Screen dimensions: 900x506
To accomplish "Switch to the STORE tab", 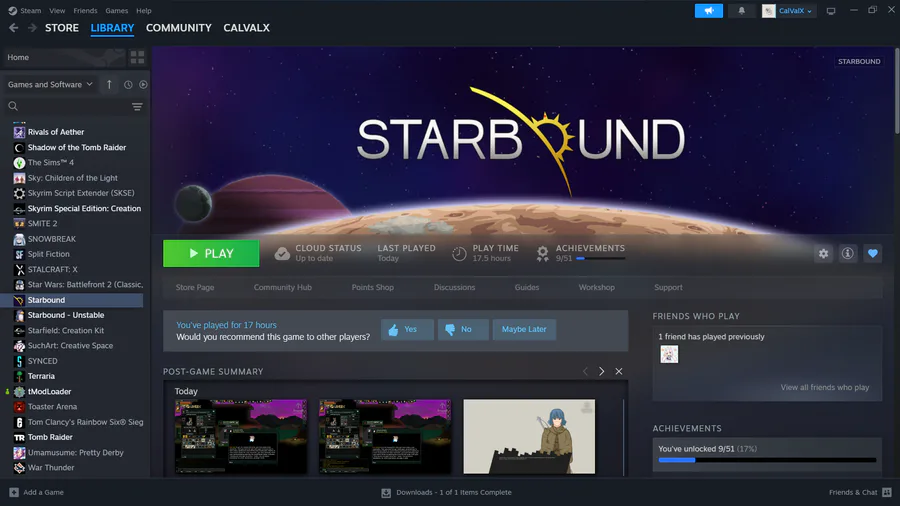I will click(x=62, y=28).
